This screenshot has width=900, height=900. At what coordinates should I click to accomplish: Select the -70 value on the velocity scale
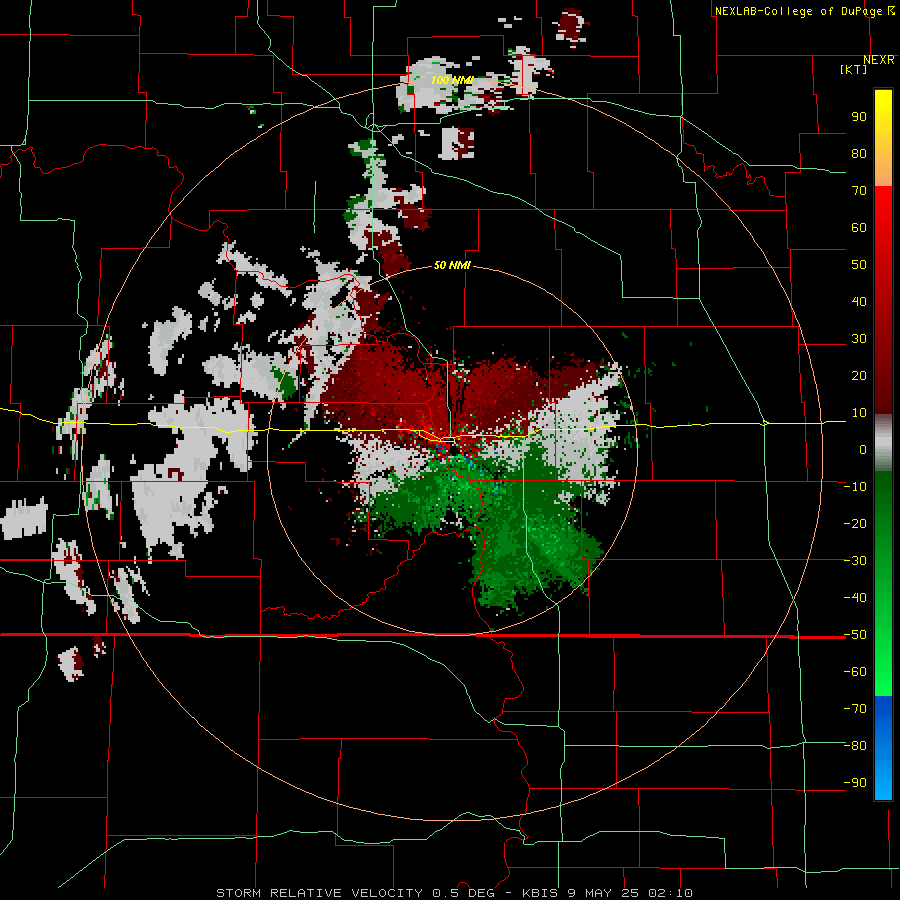tap(855, 709)
